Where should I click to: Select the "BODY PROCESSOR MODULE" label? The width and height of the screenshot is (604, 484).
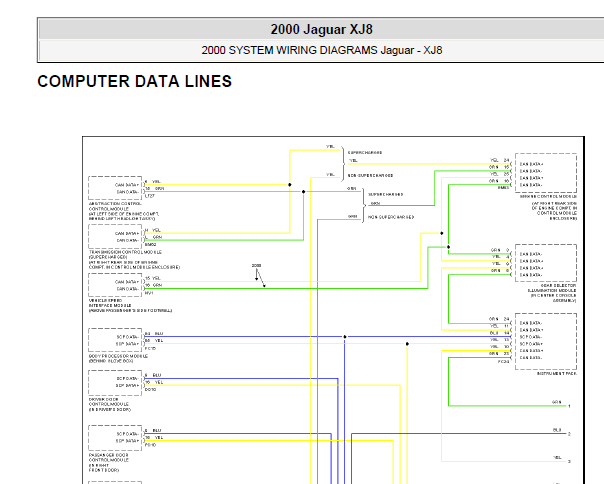tap(118, 356)
